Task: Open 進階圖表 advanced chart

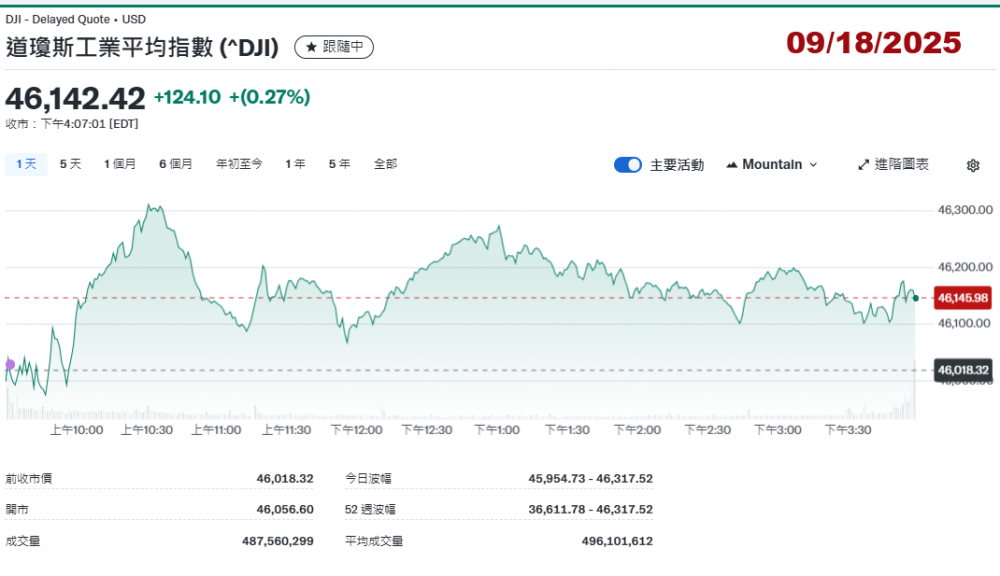Action: click(893, 165)
